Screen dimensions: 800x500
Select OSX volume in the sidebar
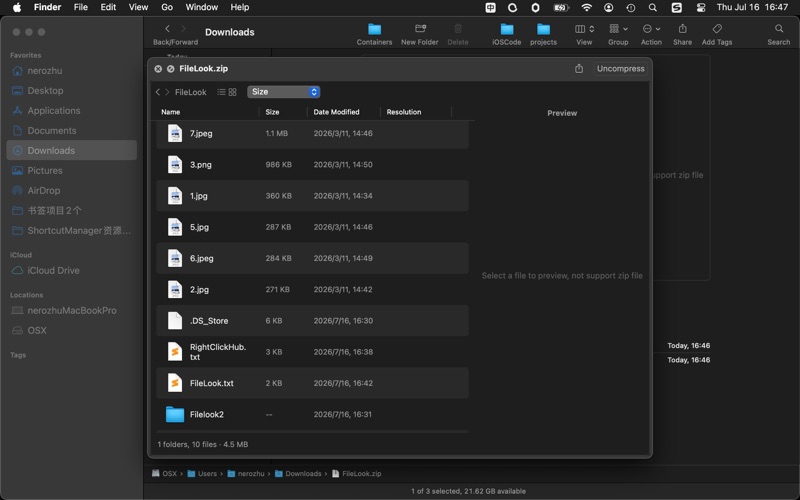click(x=71, y=330)
